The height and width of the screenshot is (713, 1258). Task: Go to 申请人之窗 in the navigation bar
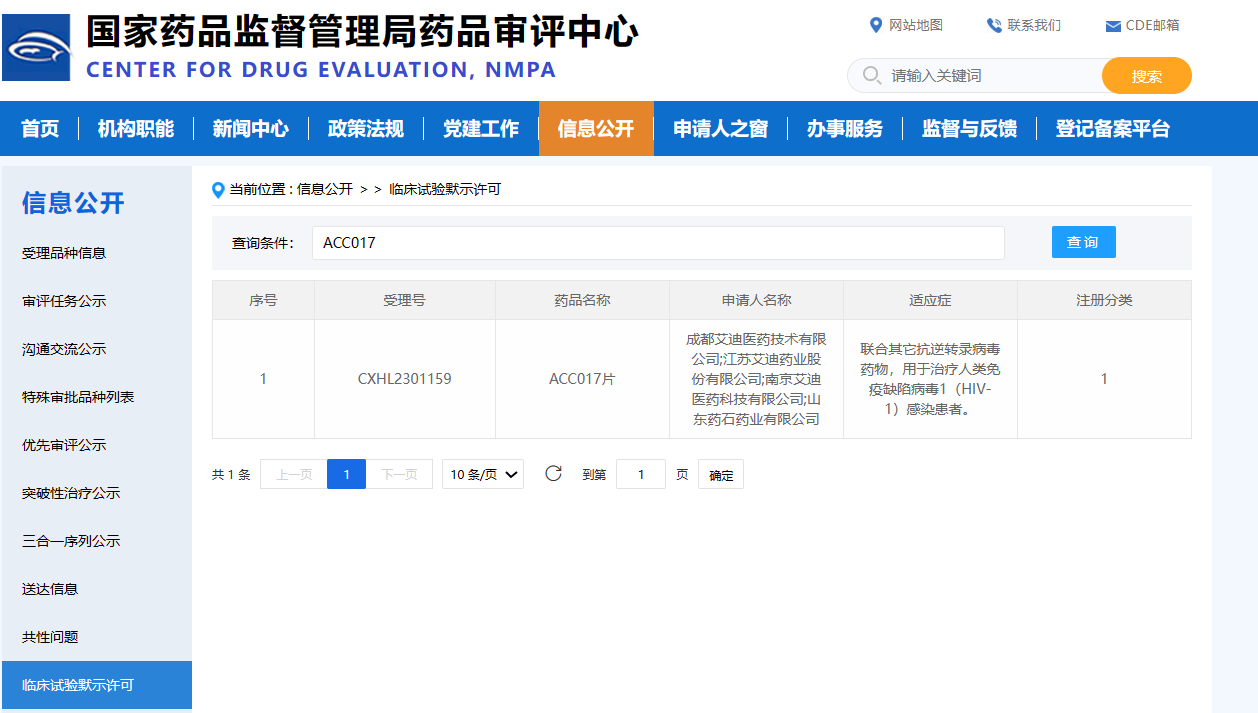pyautogui.click(x=720, y=129)
